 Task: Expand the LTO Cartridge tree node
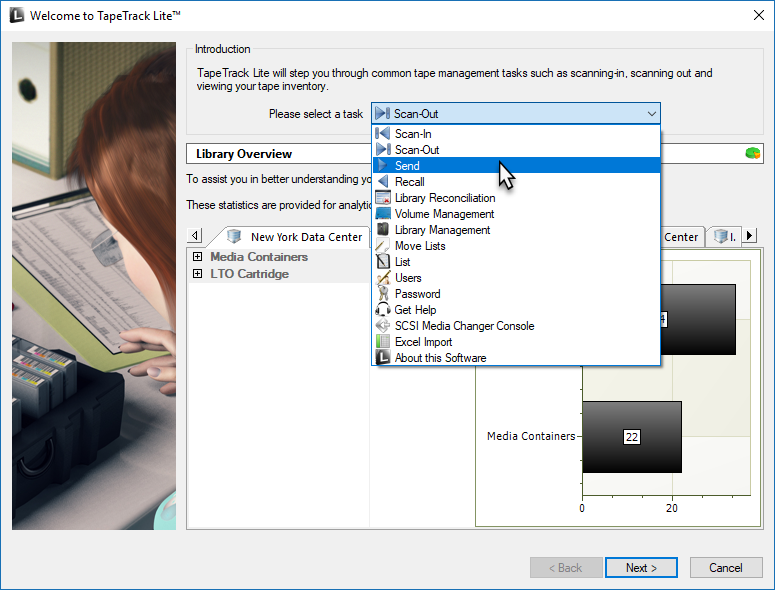coord(197,273)
